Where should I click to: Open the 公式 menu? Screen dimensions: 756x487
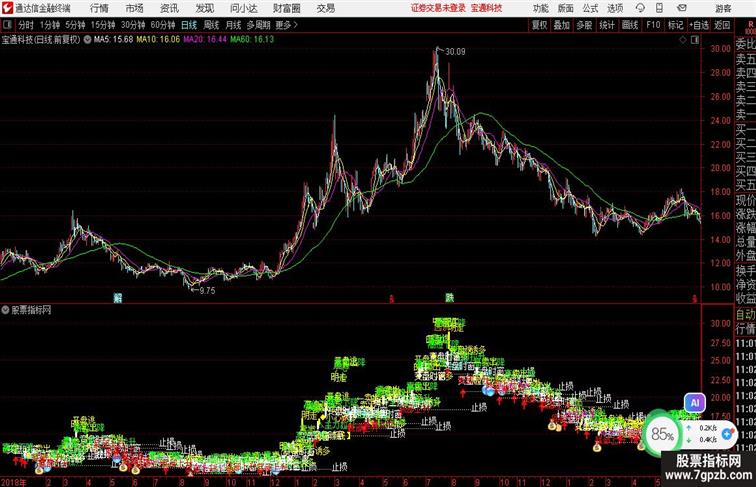click(x=590, y=8)
